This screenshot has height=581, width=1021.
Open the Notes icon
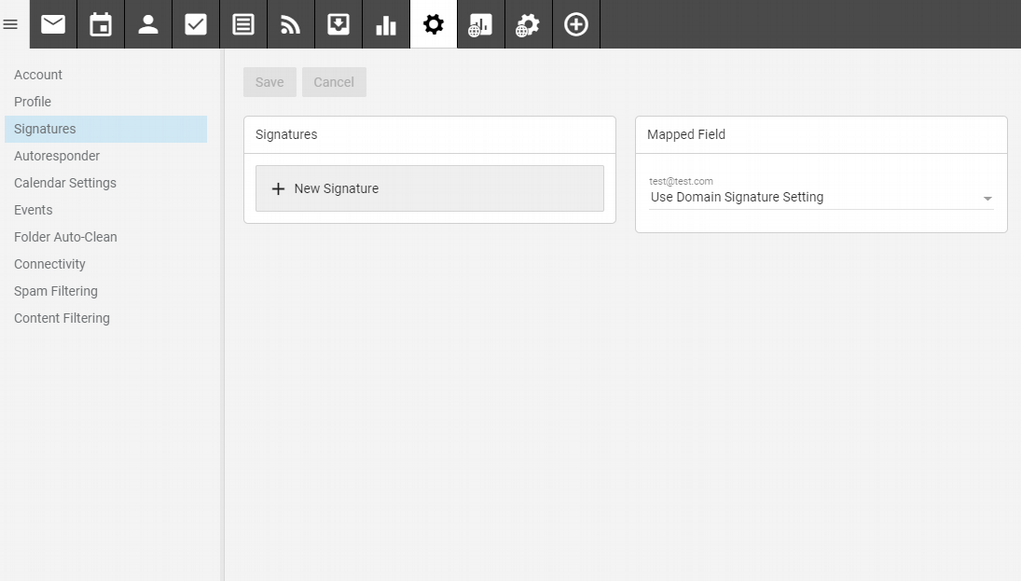point(244,24)
